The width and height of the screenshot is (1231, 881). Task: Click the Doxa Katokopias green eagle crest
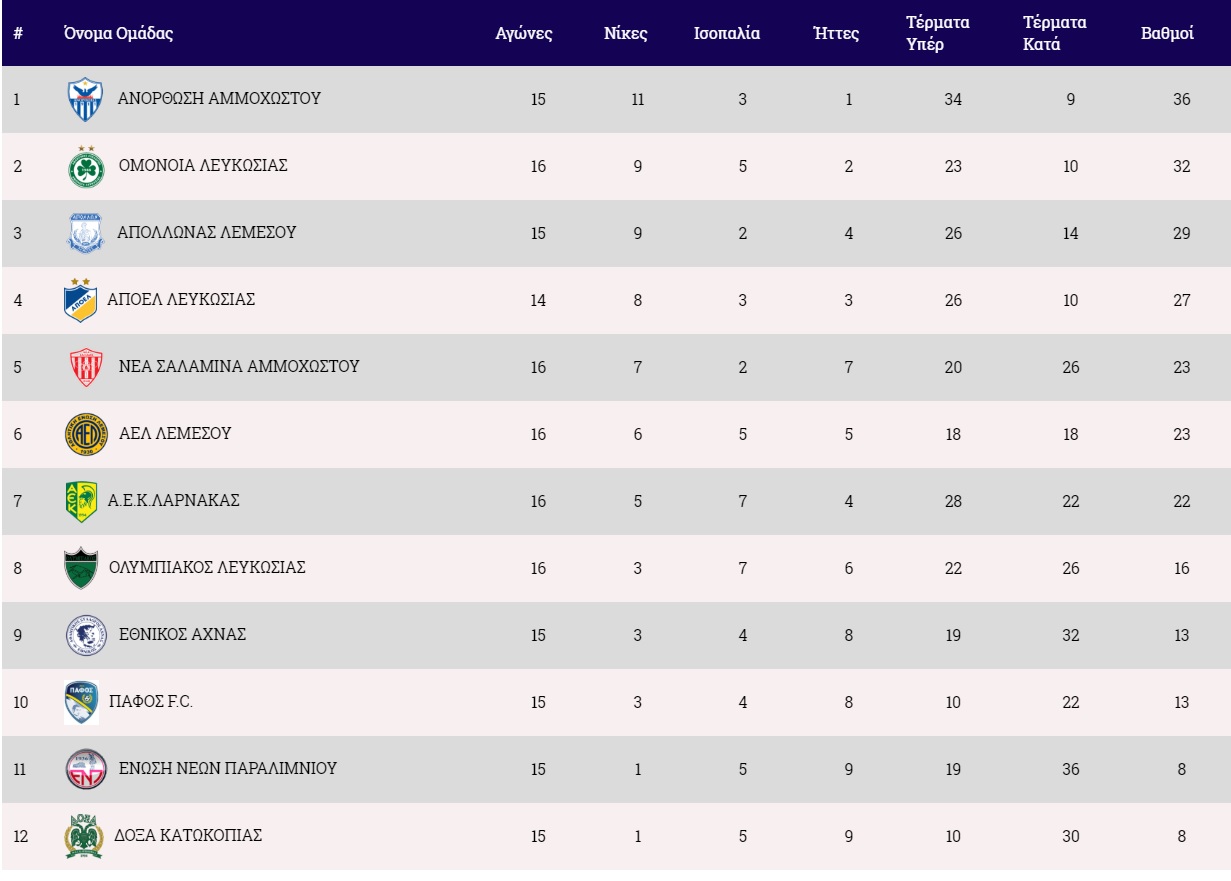84,837
